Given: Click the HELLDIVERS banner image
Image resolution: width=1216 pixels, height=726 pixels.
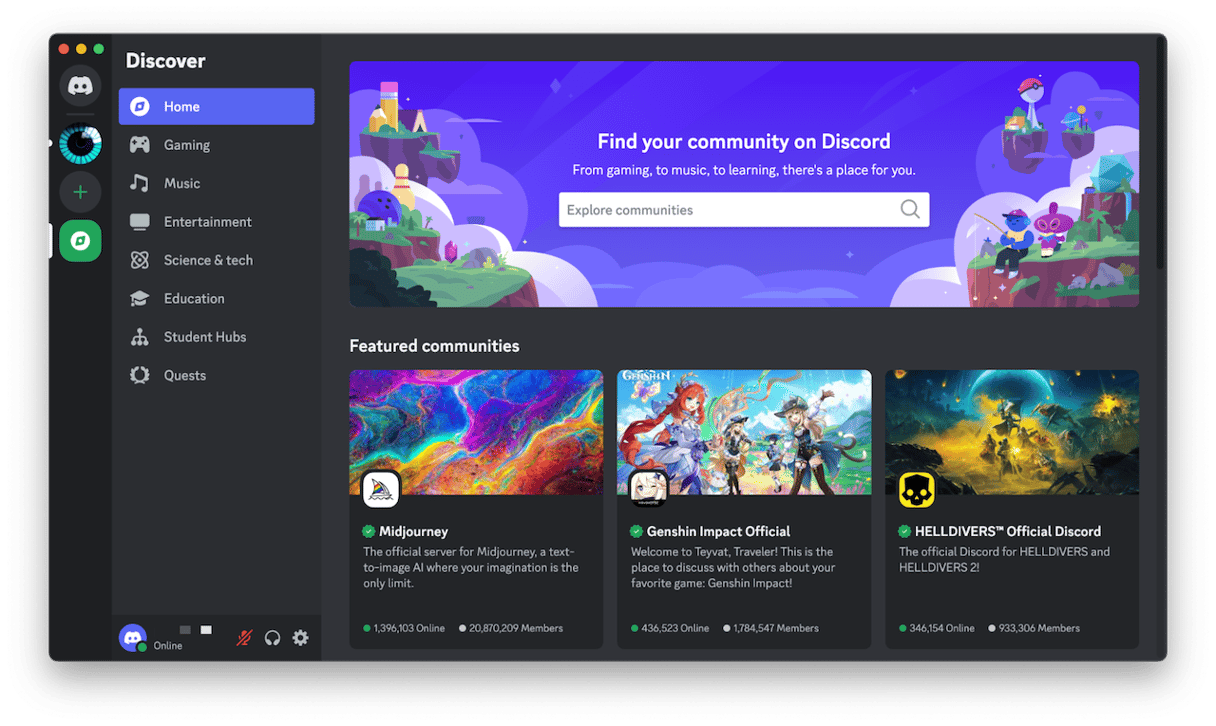Looking at the screenshot, I should (1012, 432).
